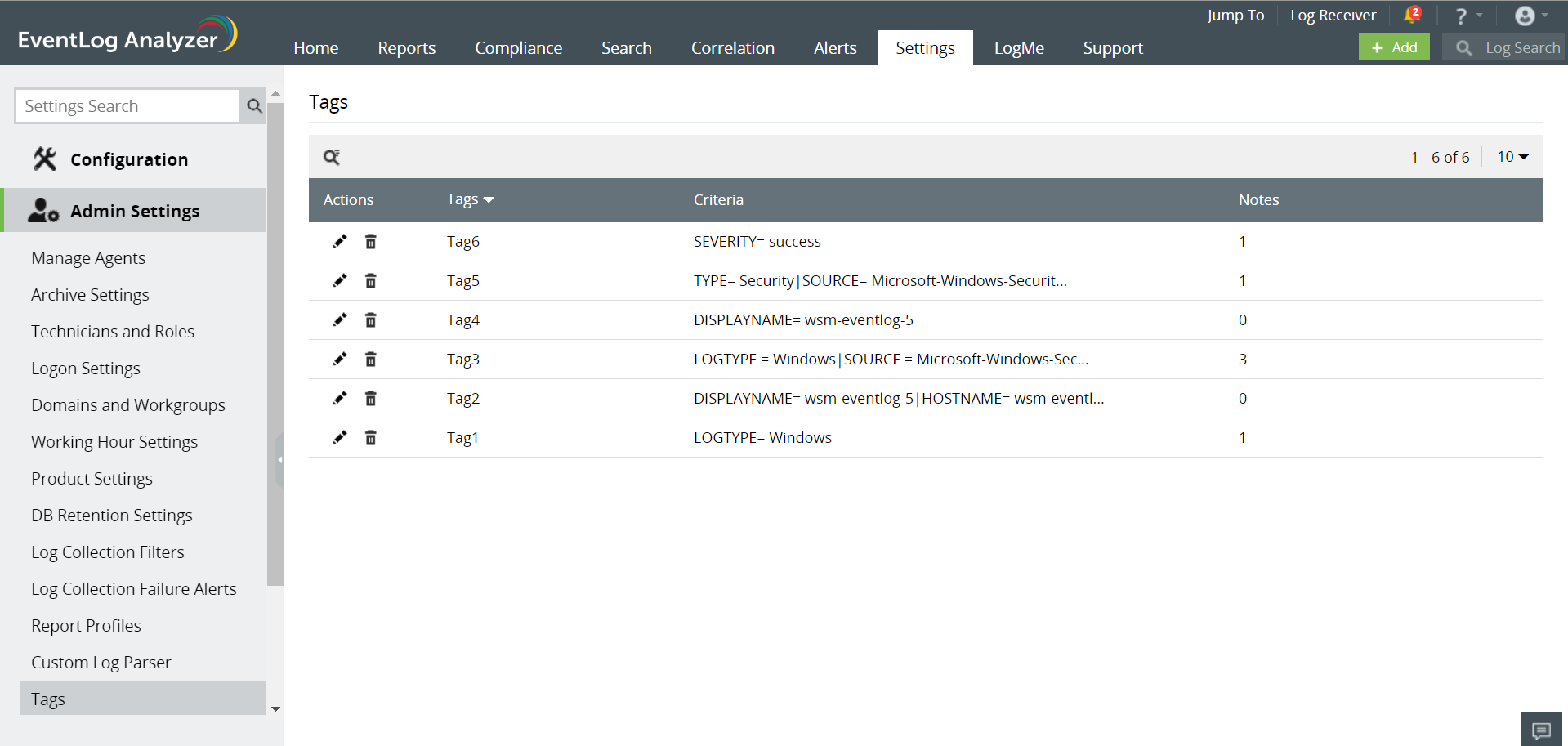Open the Search tab
Screen dimensions: 1568x746
[627, 48]
